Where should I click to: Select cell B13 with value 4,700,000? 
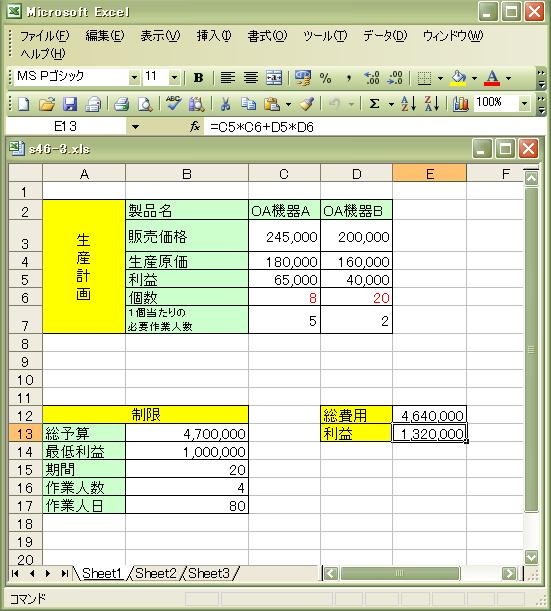187,433
